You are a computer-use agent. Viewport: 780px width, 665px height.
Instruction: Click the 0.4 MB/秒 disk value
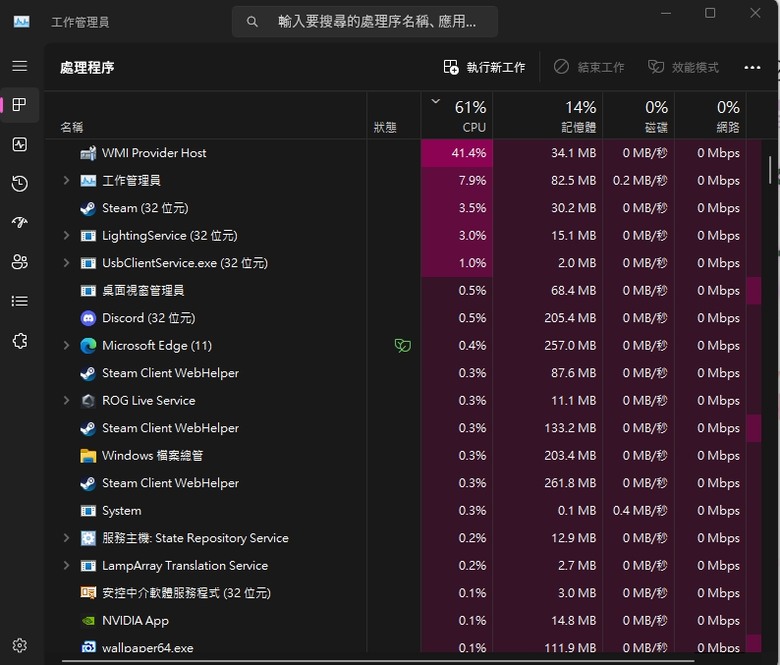point(640,510)
